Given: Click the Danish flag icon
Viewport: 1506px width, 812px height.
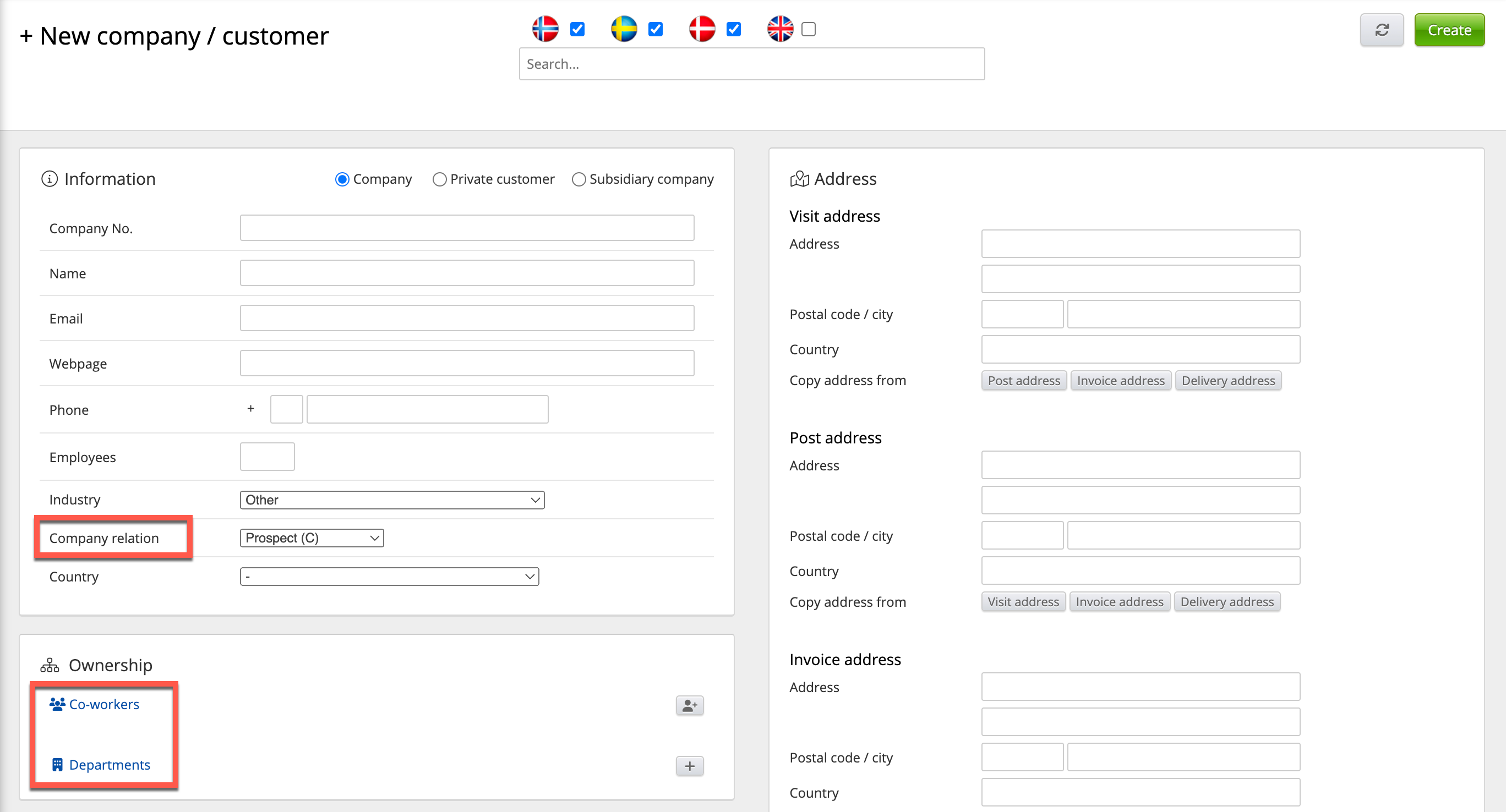Looking at the screenshot, I should click(702, 29).
